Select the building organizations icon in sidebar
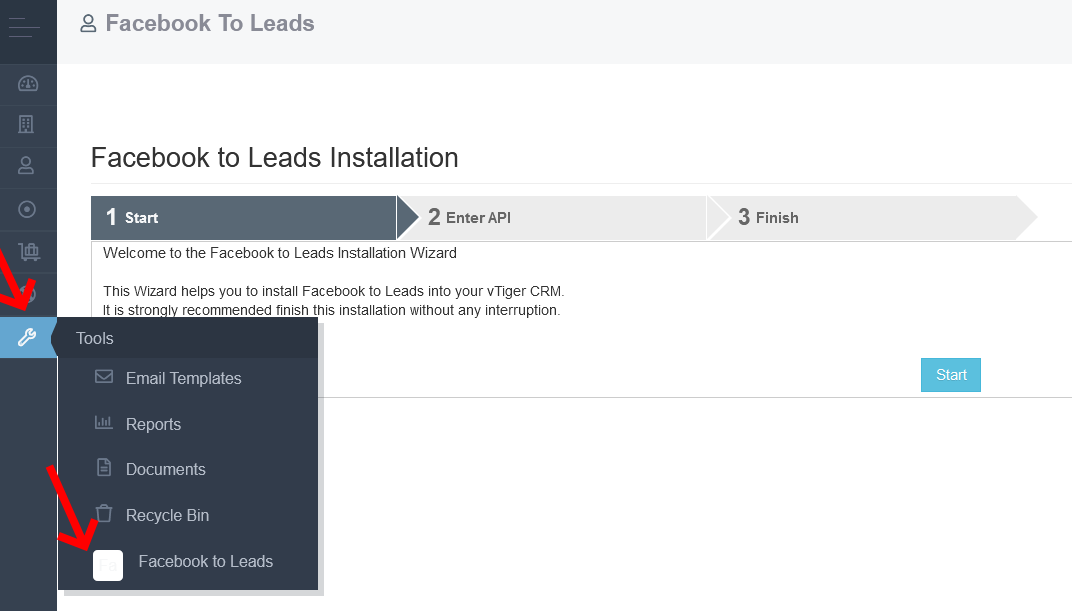This screenshot has height=611, width=1072. pos(26,124)
